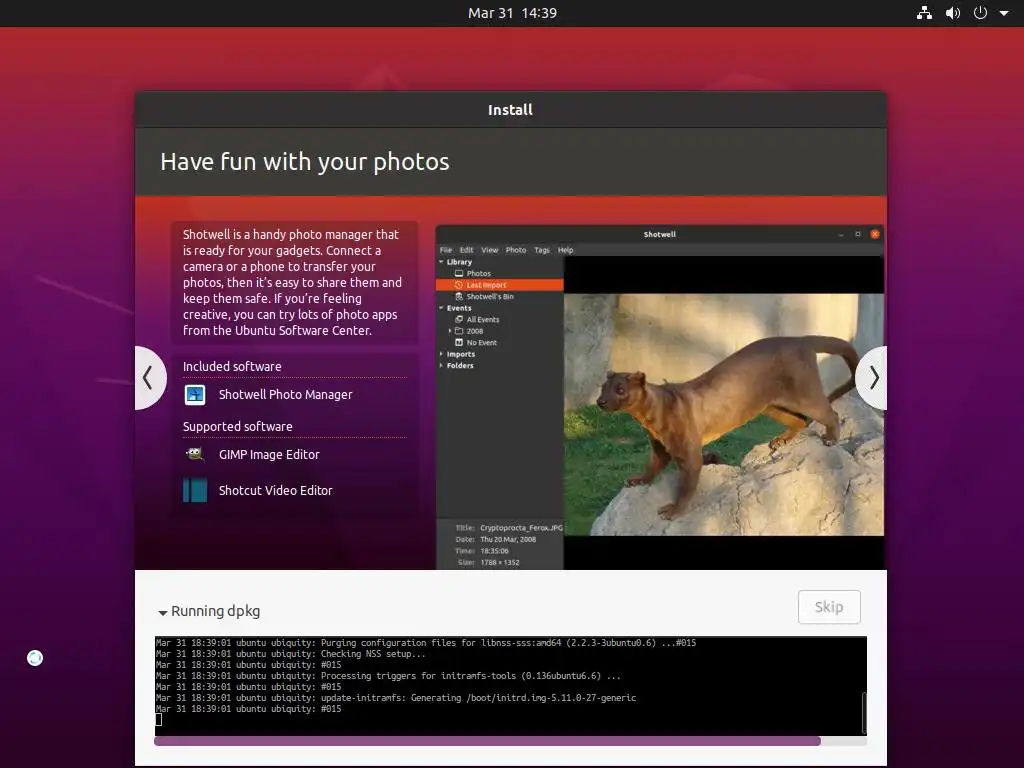This screenshot has height=768, width=1024.
Task: Click 'Cryptoprocta_Ferox.JPG' title value
Action: pos(521,528)
